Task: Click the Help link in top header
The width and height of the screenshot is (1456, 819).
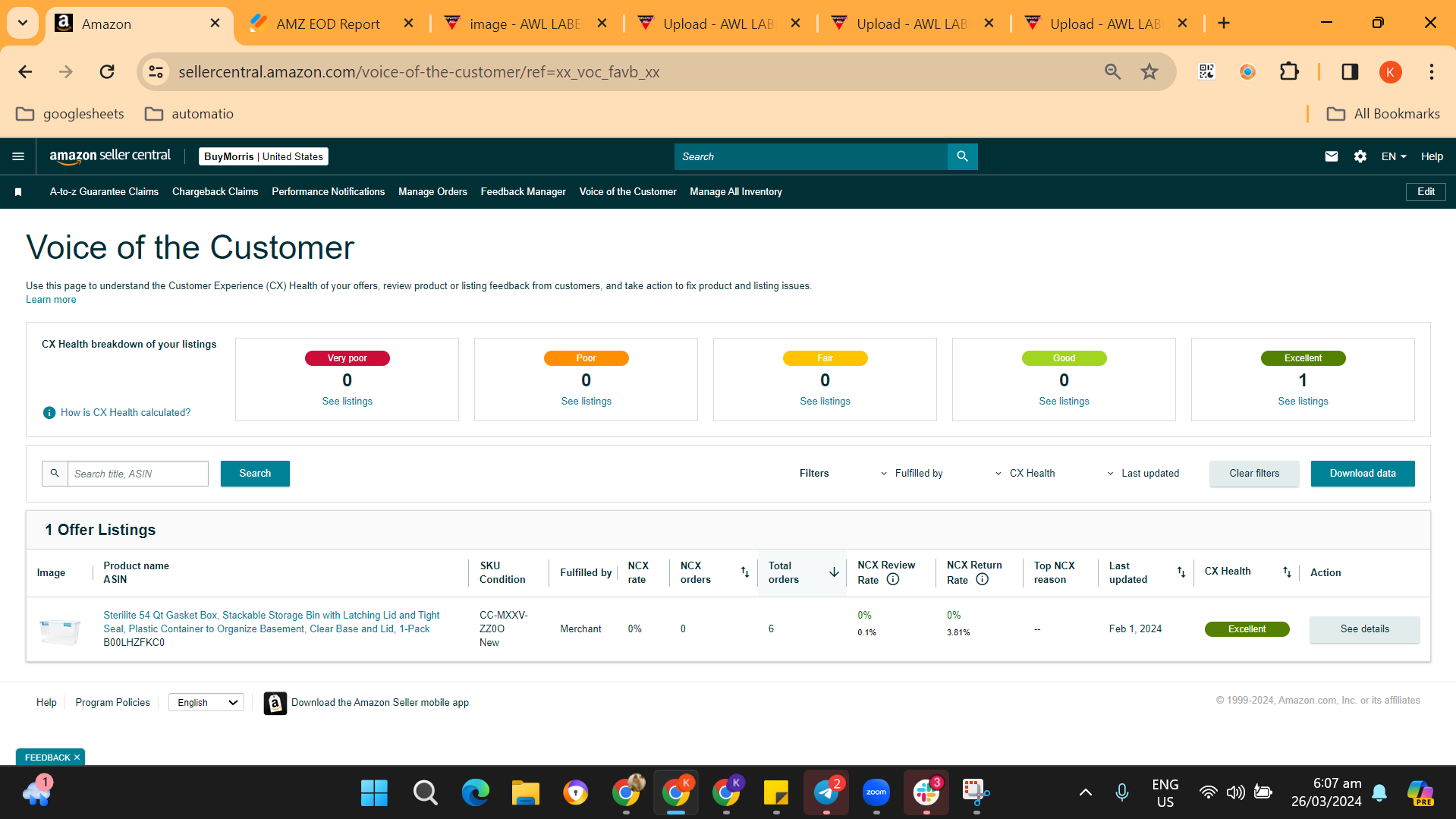Action: pyautogui.click(x=1432, y=156)
